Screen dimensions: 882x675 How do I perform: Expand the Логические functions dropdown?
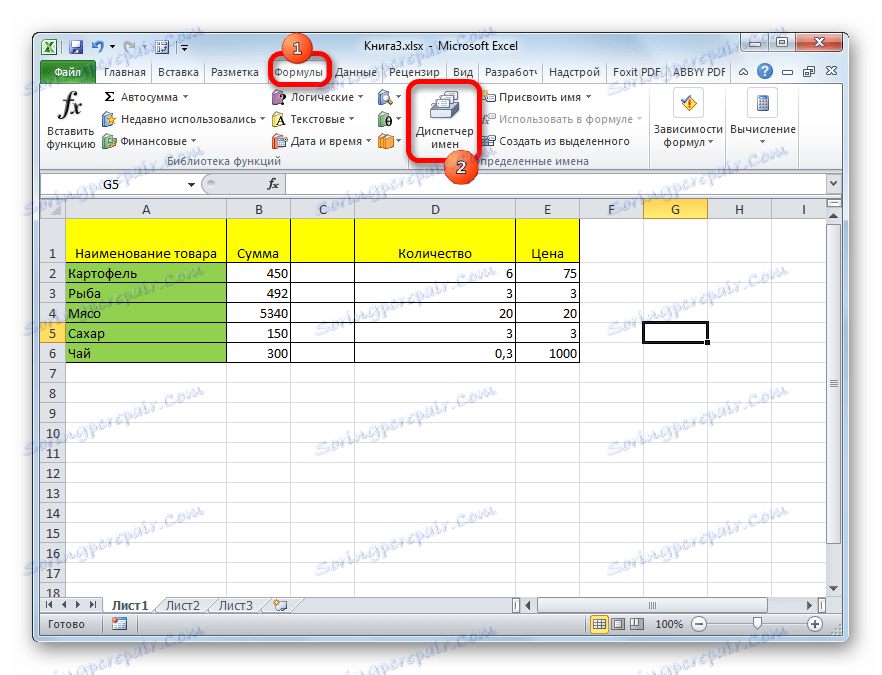[316, 97]
